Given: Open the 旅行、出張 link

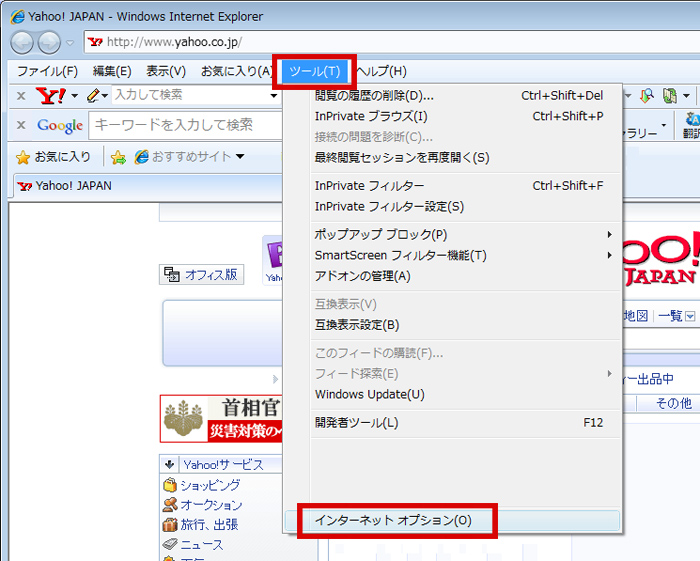Looking at the screenshot, I should (x=209, y=524).
